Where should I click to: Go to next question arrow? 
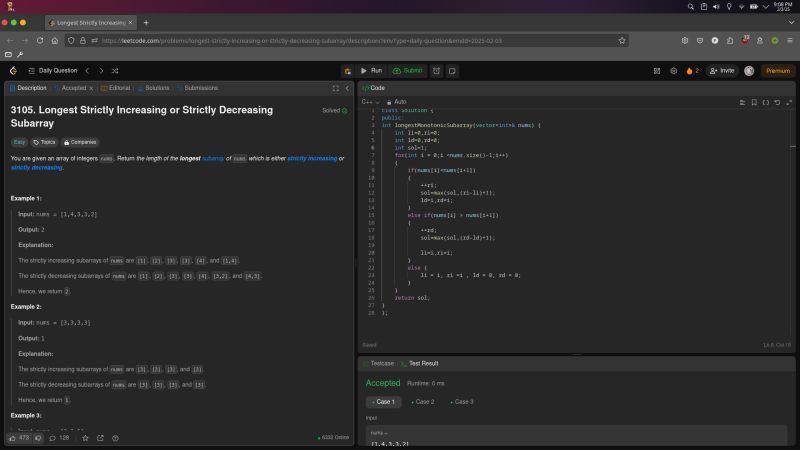101,71
